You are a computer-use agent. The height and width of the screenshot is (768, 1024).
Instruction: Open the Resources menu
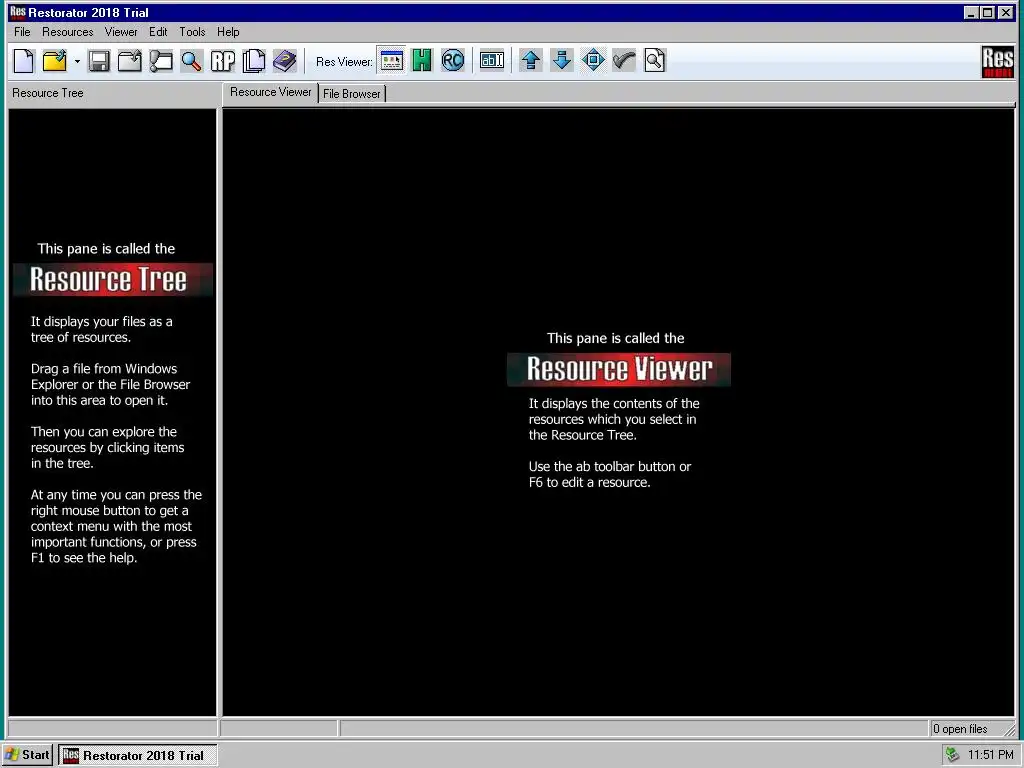coord(67,32)
